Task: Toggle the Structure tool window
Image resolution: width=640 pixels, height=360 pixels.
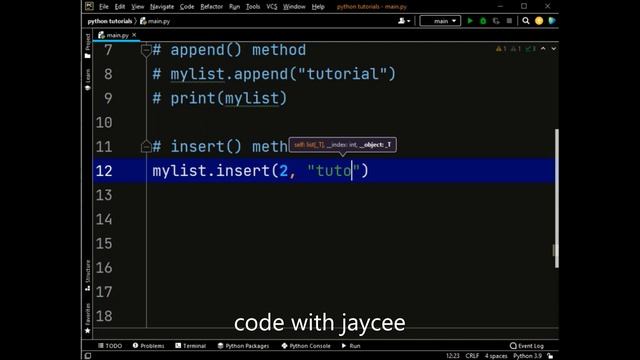Action: pos(87,275)
